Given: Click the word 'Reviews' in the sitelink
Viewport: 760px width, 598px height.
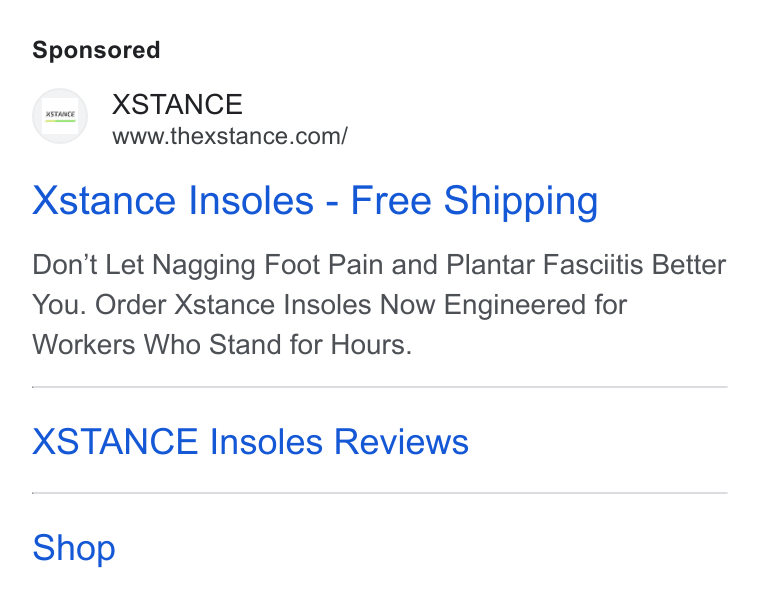Looking at the screenshot, I should coord(401,441).
